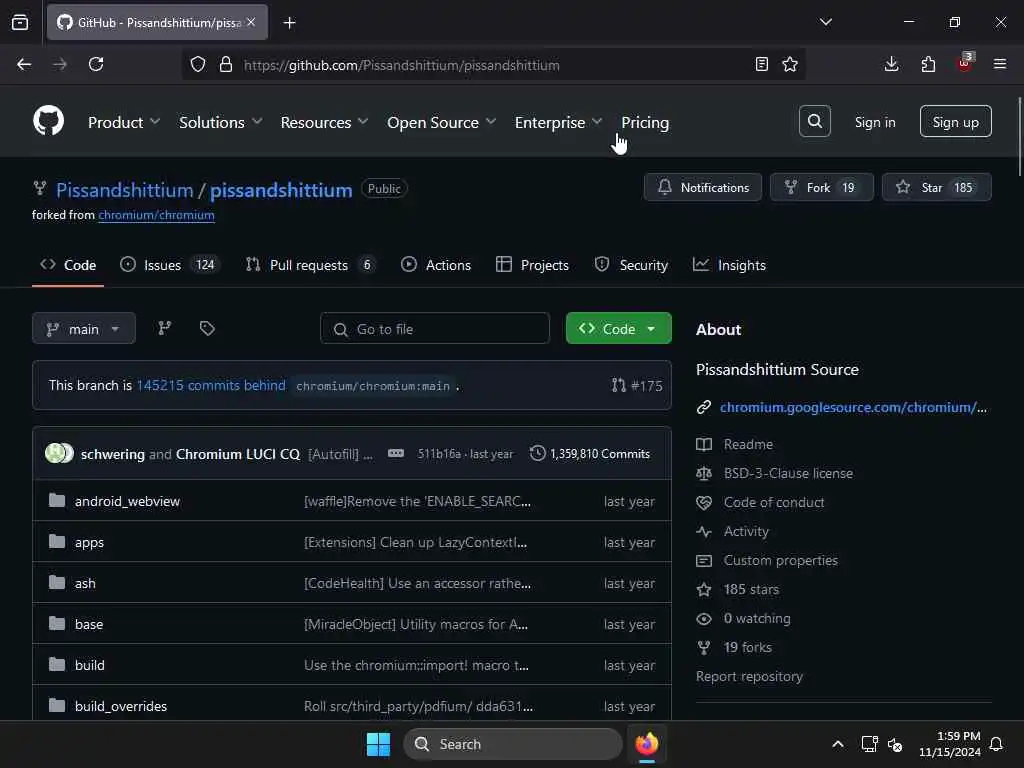Viewport: 1024px width, 768px height.
Task: Click the browser address bar URL
Action: 402,65
